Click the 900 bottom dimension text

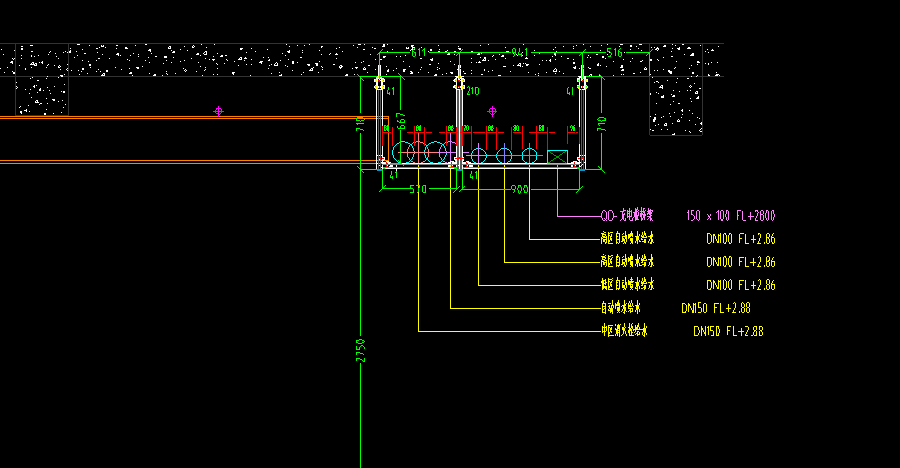[x=519, y=189]
